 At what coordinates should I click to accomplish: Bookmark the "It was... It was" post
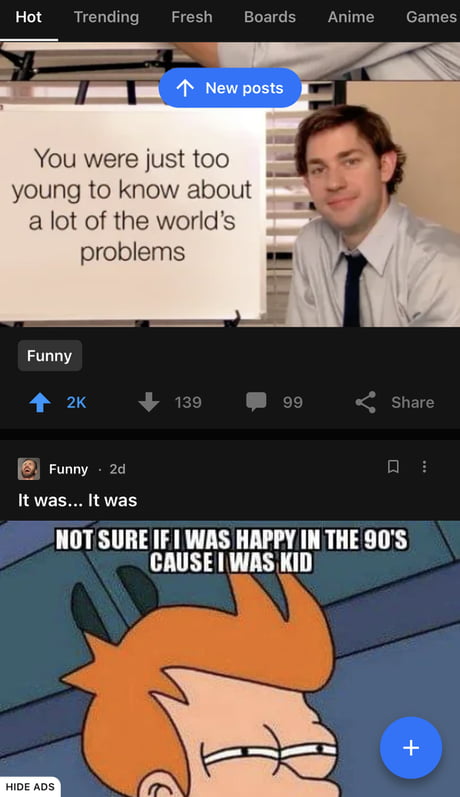pyautogui.click(x=393, y=467)
